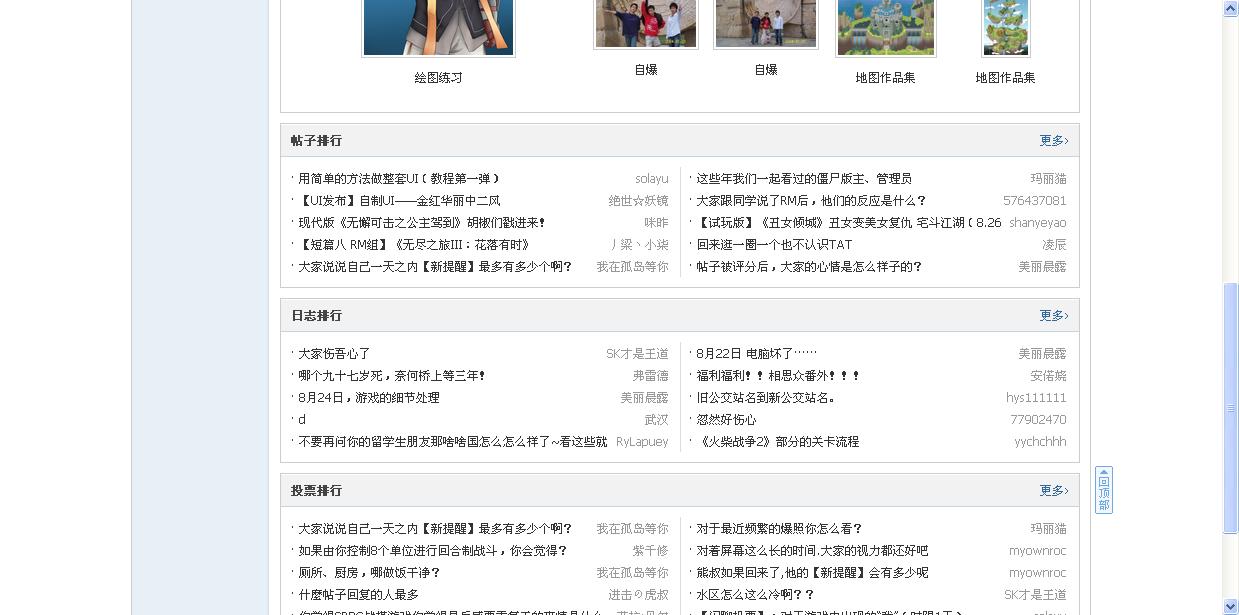Click author 絶世☆妖镜
Screen dimensions: 1239x615
tap(639, 201)
